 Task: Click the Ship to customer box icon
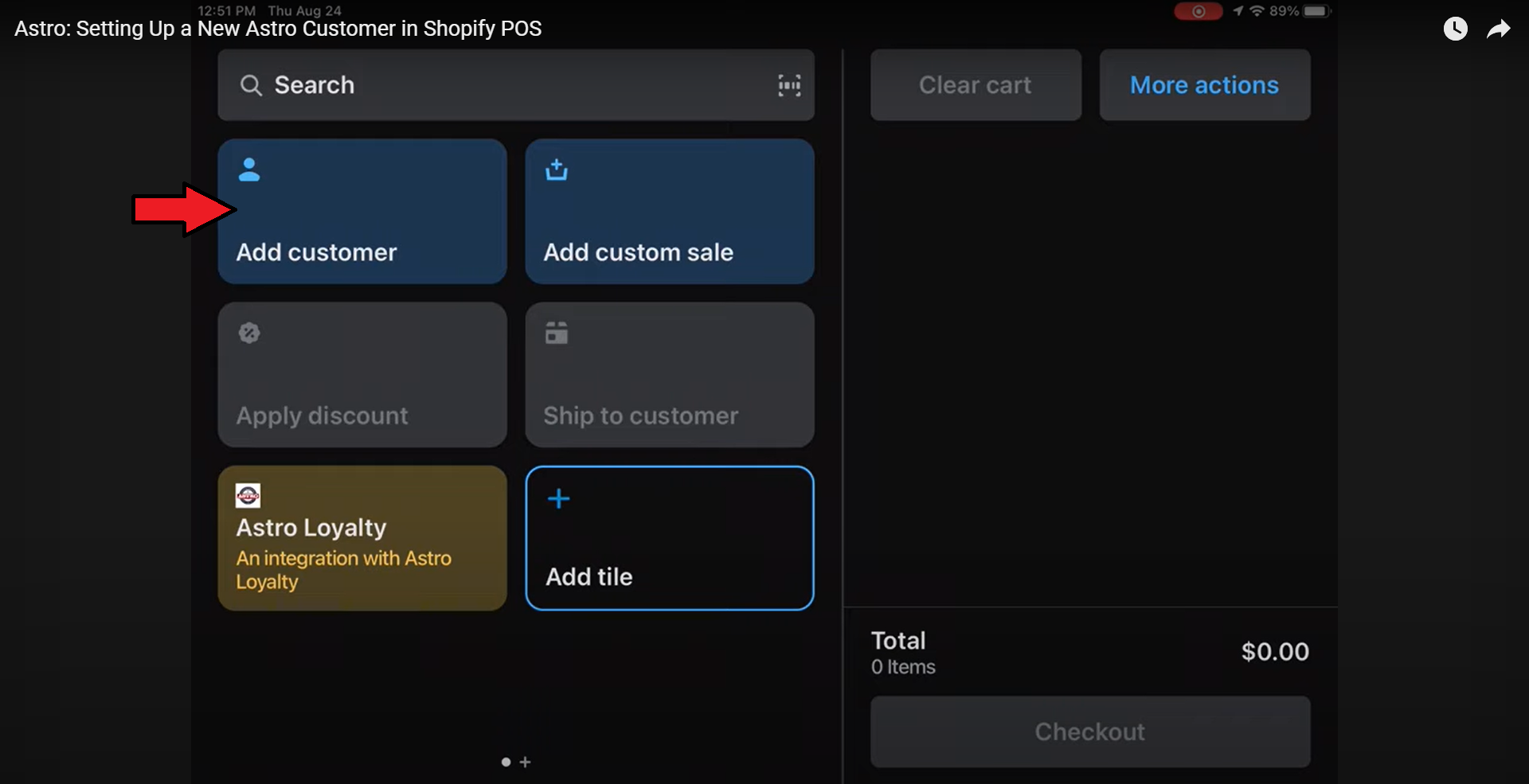click(x=557, y=333)
